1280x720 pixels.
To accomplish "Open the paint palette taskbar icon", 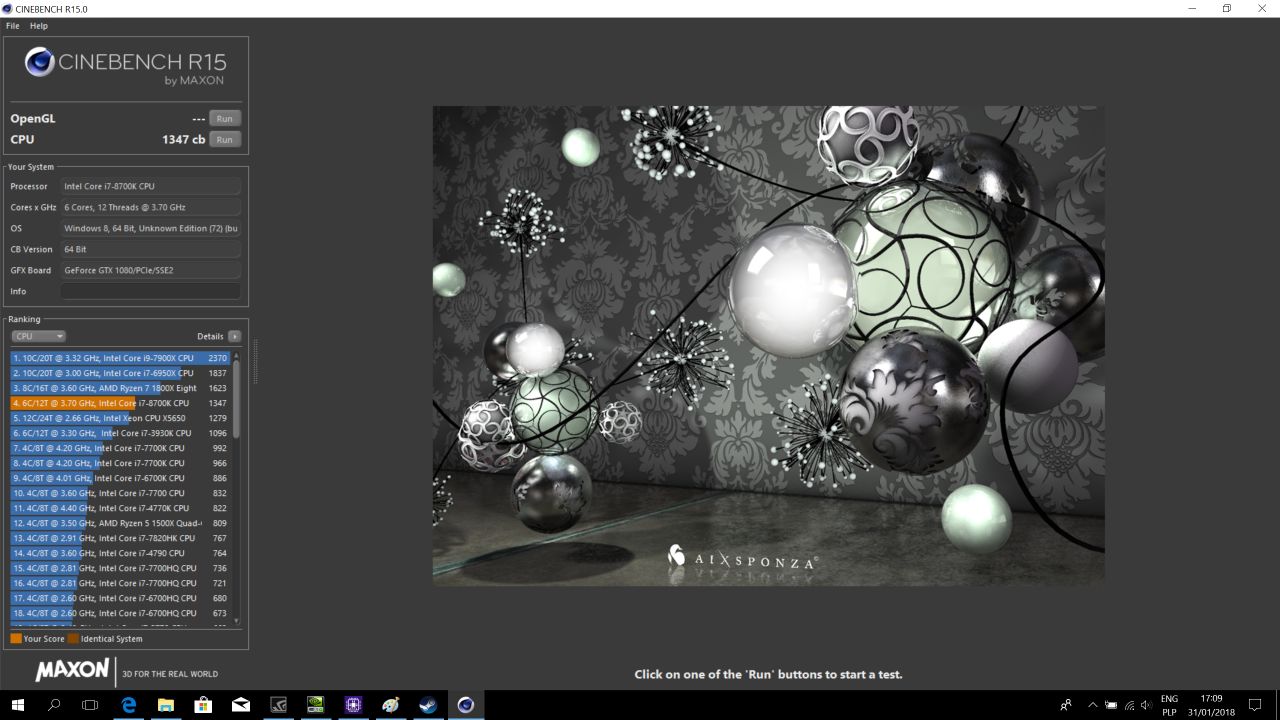I will pyautogui.click(x=390, y=705).
